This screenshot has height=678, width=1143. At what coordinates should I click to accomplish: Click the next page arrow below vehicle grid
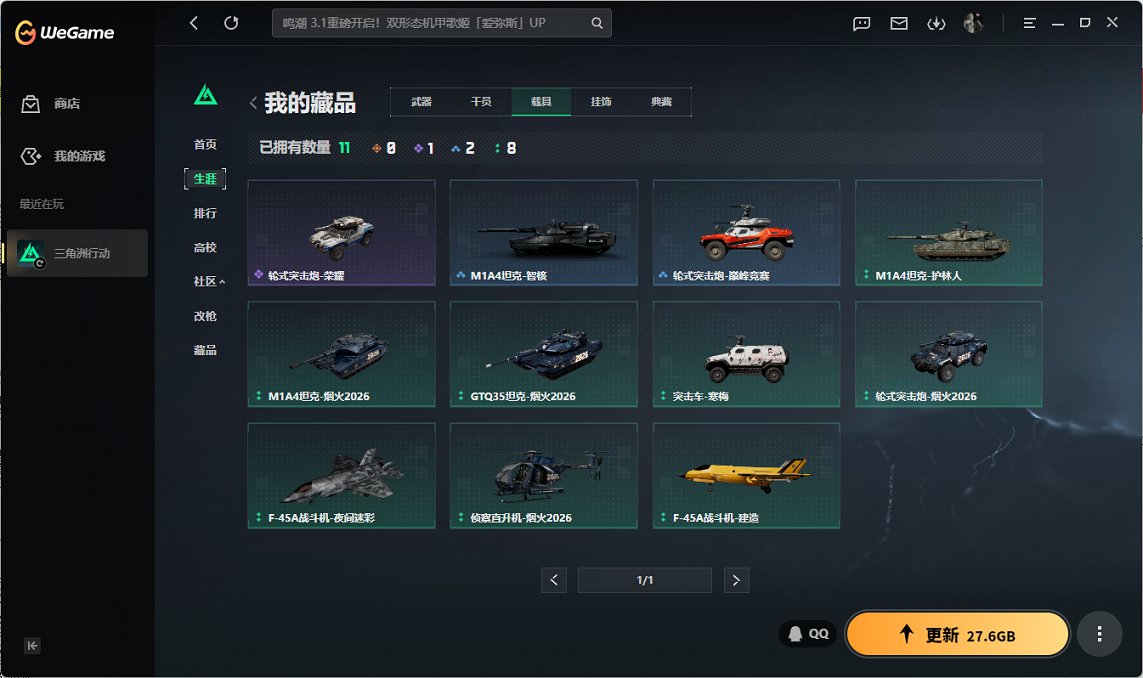point(737,580)
